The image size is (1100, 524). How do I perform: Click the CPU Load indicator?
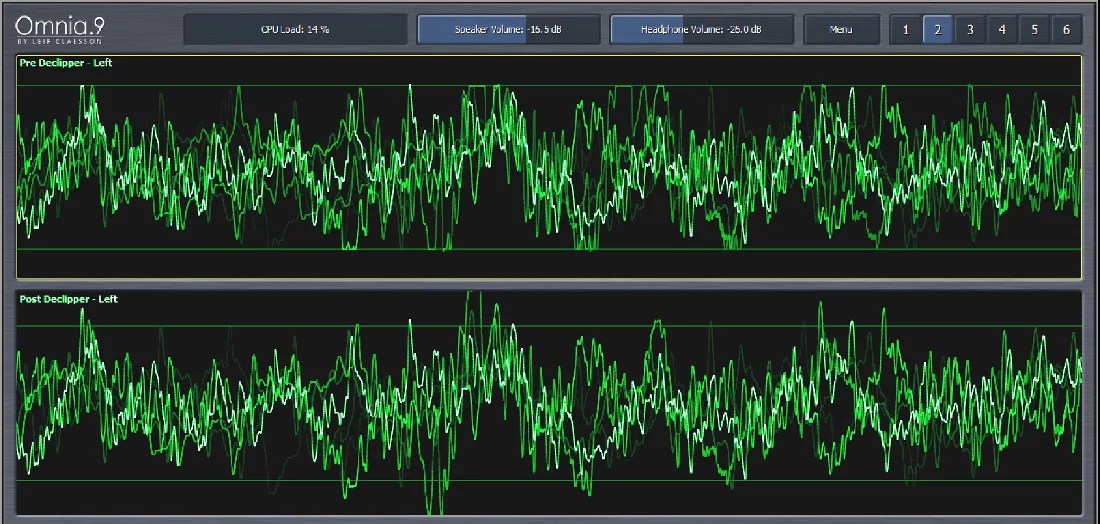[294, 29]
